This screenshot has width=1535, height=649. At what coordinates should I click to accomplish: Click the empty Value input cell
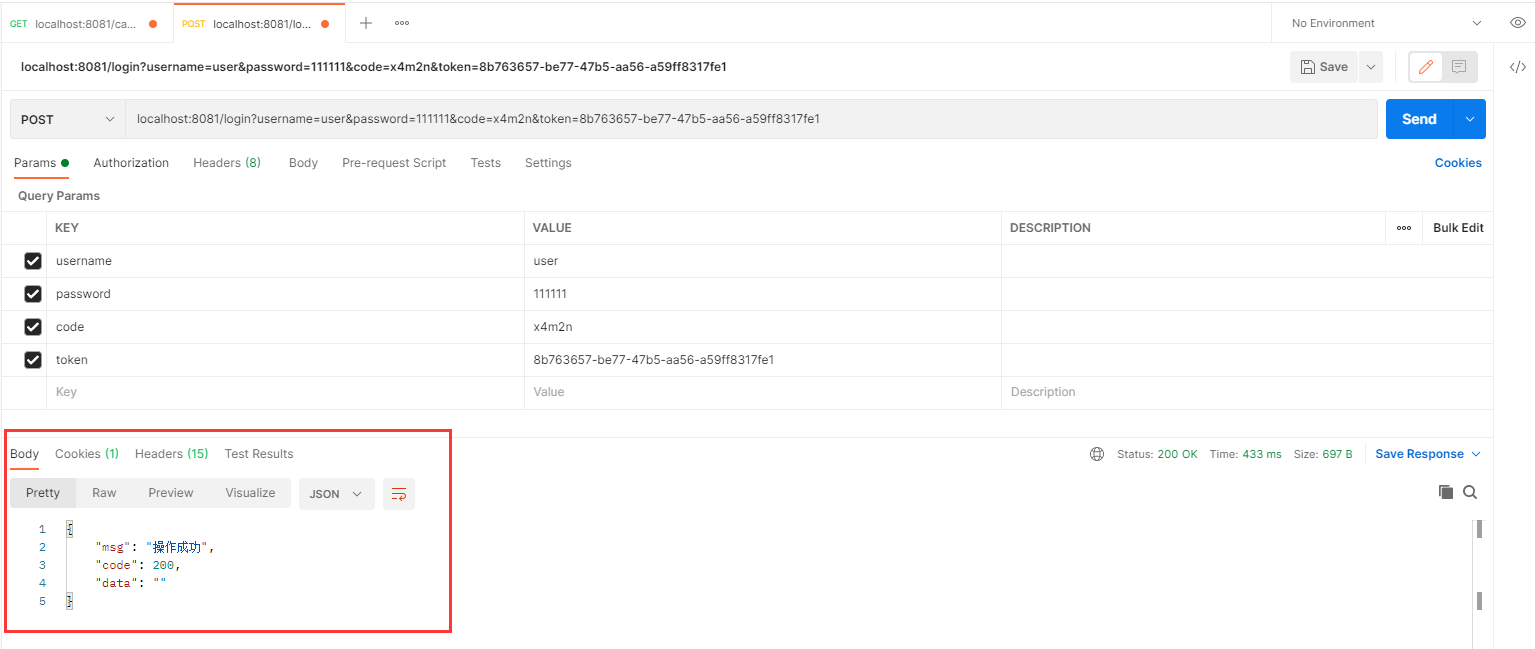(x=763, y=393)
